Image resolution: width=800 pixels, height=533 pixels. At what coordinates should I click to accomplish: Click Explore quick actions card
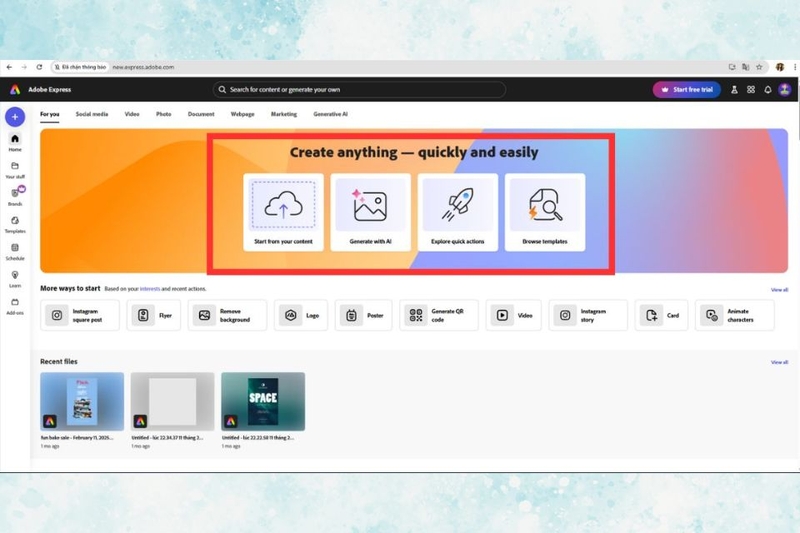click(x=458, y=212)
